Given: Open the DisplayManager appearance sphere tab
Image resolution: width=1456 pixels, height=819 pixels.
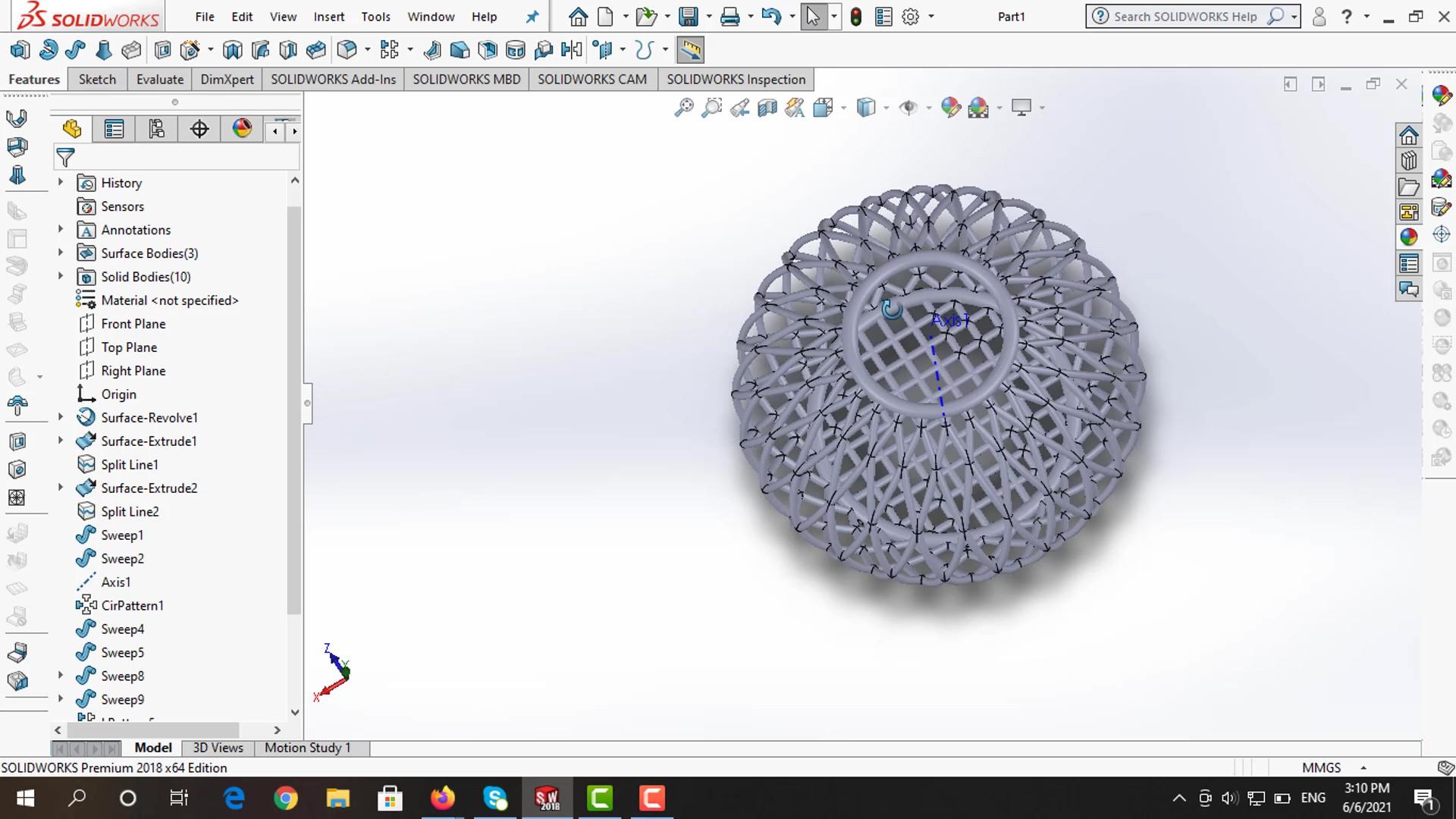Looking at the screenshot, I should click(242, 128).
